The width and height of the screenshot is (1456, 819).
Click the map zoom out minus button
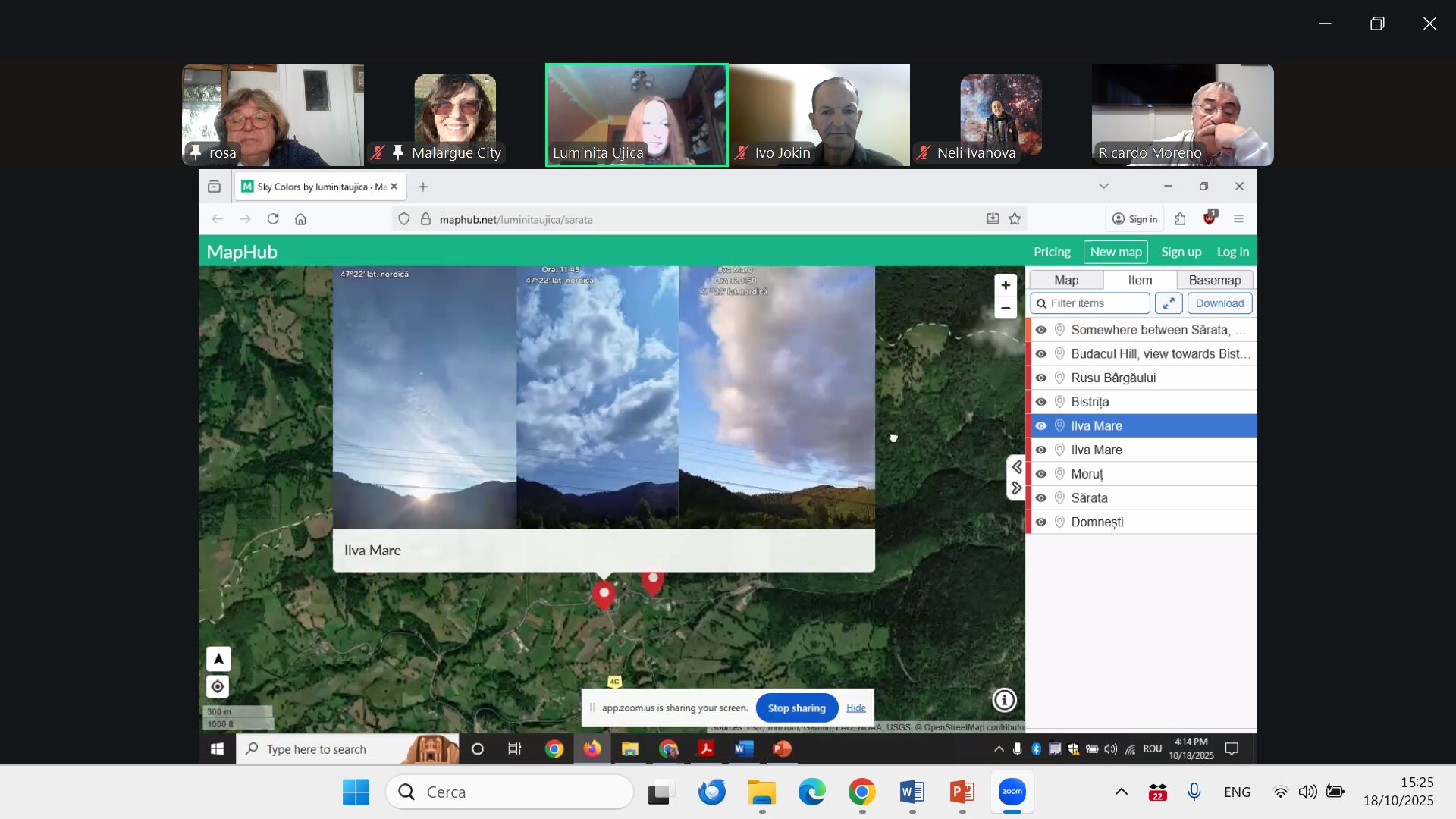[1006, 308]
